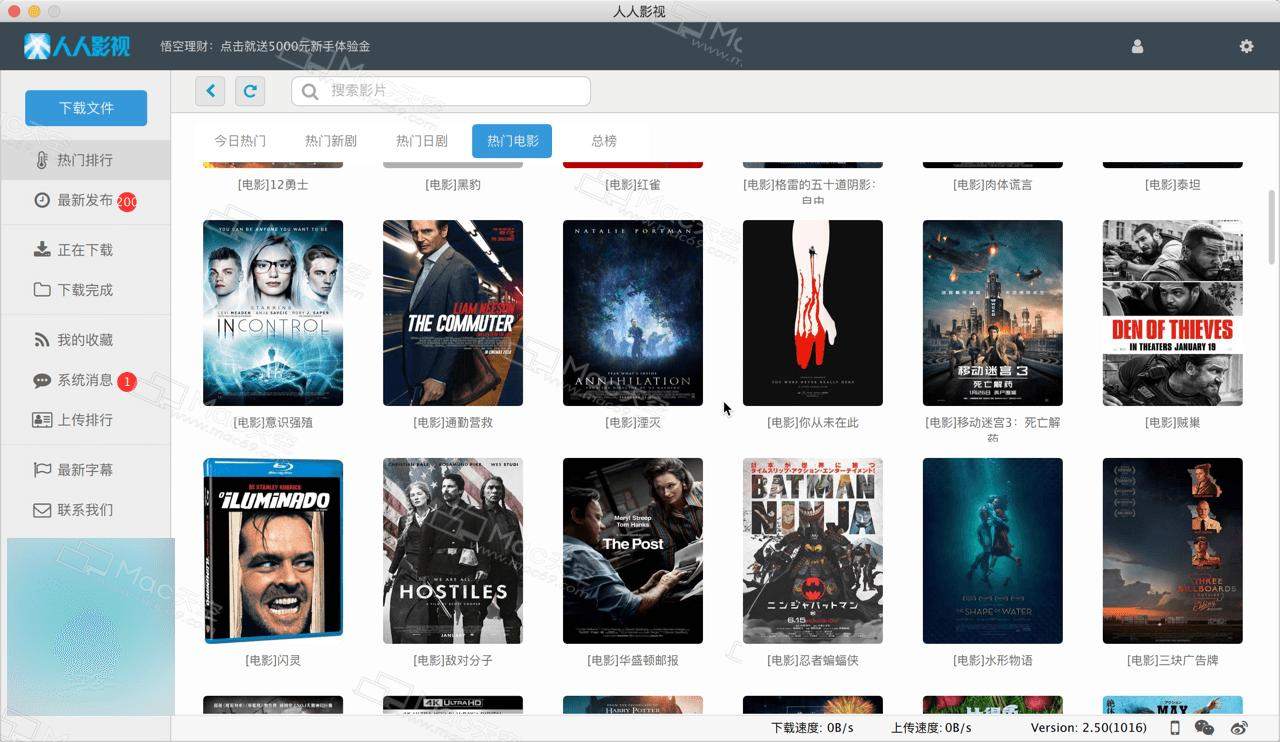1280x742 pixels.
Task: Click the vertical scrollbar of the movie list
Action: [x=1272, y=226]
